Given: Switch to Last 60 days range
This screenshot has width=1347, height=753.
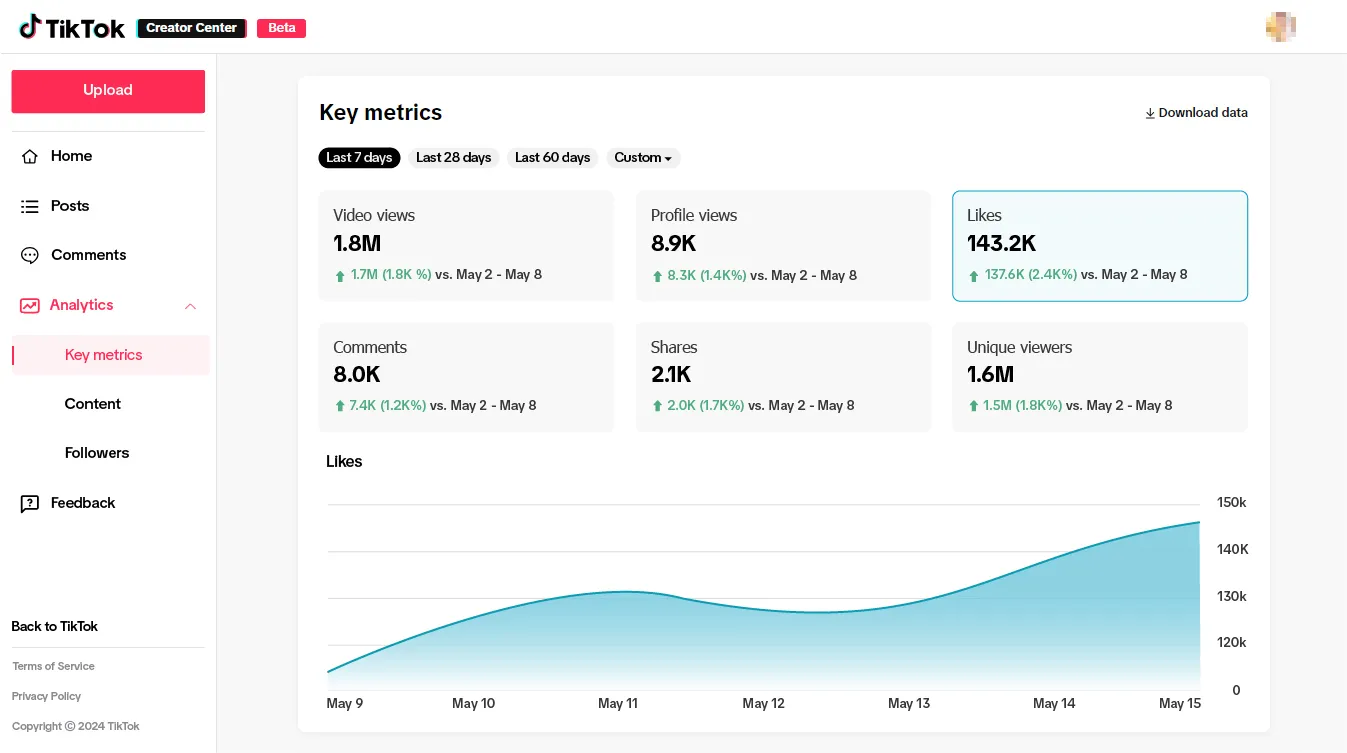Looking at the screenshot, I should pos(552,158).
